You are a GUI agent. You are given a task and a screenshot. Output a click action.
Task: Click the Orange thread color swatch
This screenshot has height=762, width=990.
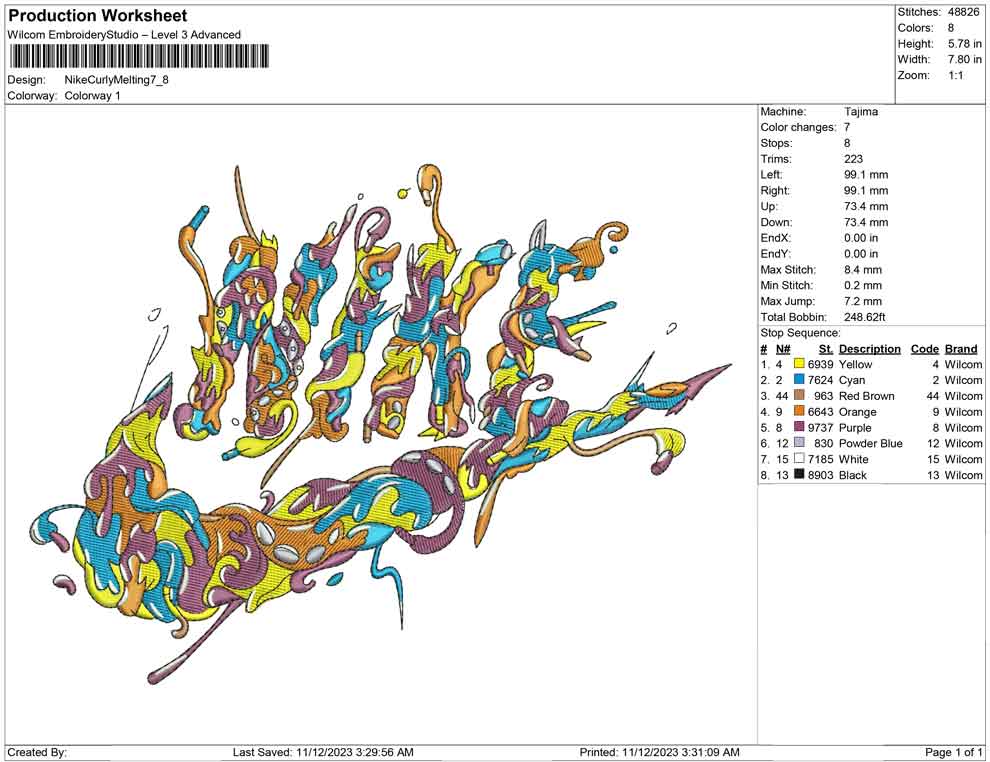click(x=799, y=411)
